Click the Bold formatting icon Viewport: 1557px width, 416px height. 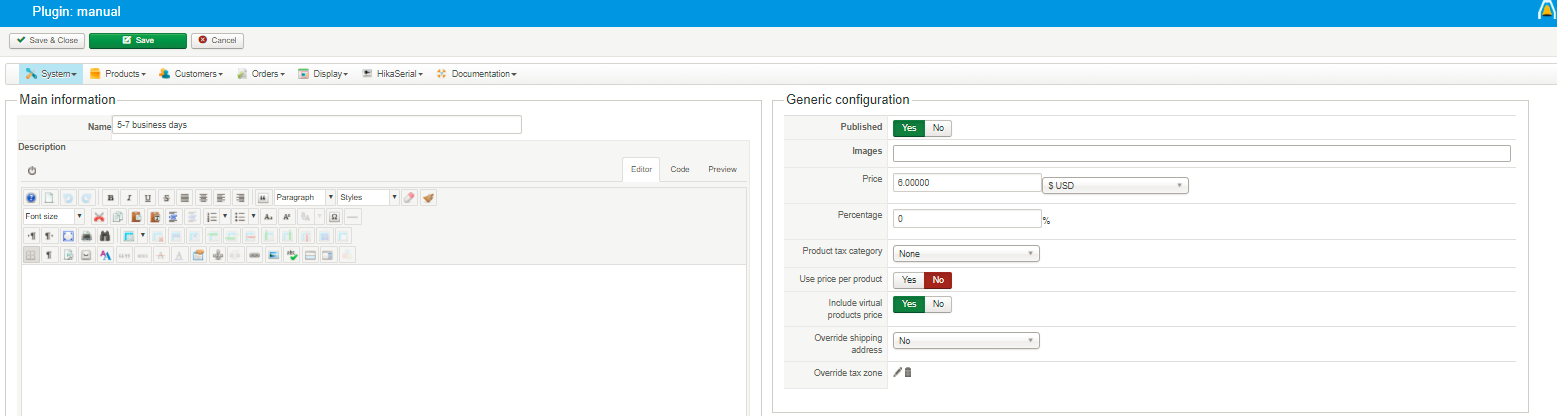[110, 198]
